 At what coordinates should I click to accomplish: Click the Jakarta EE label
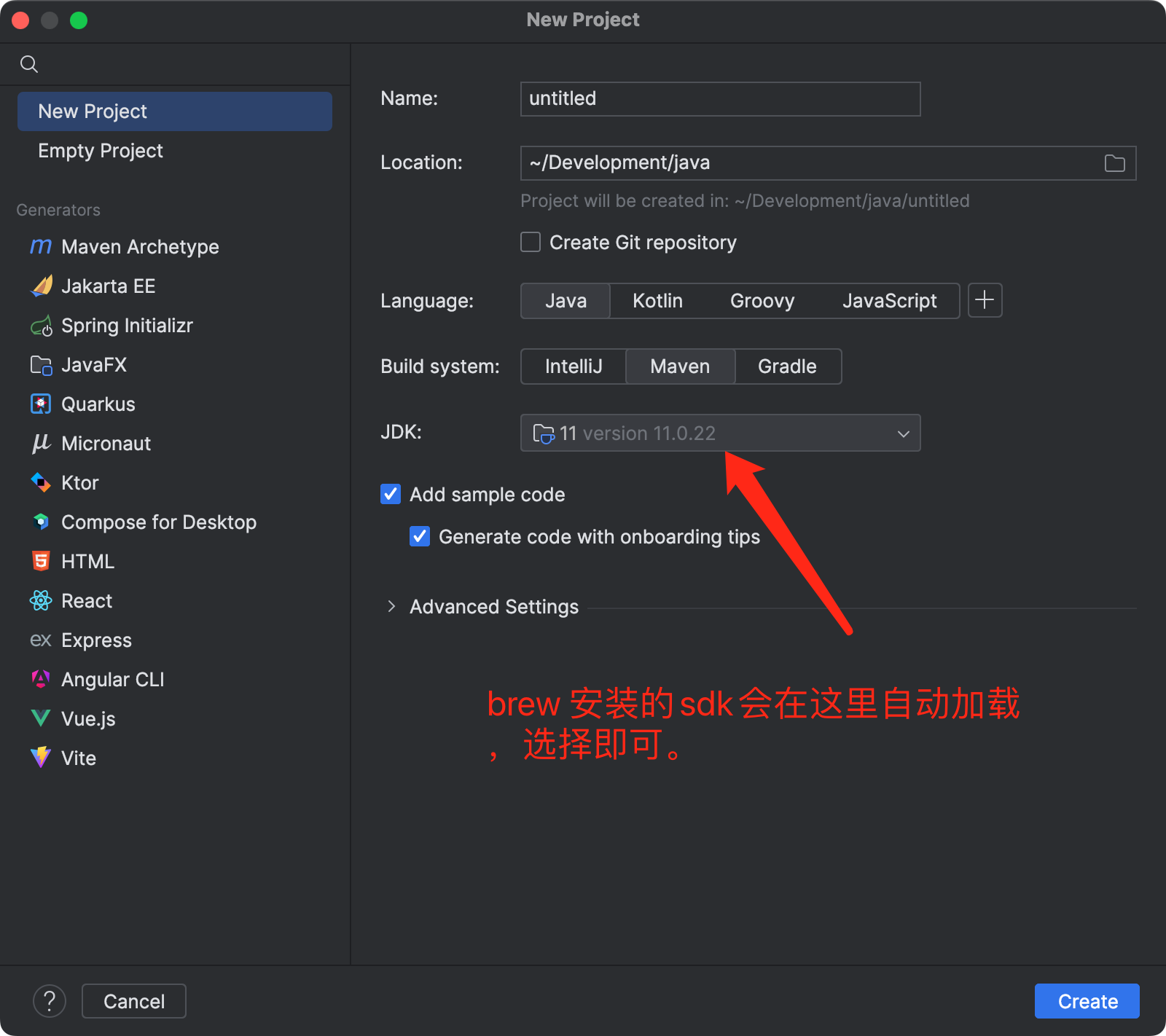click(109, 286)
